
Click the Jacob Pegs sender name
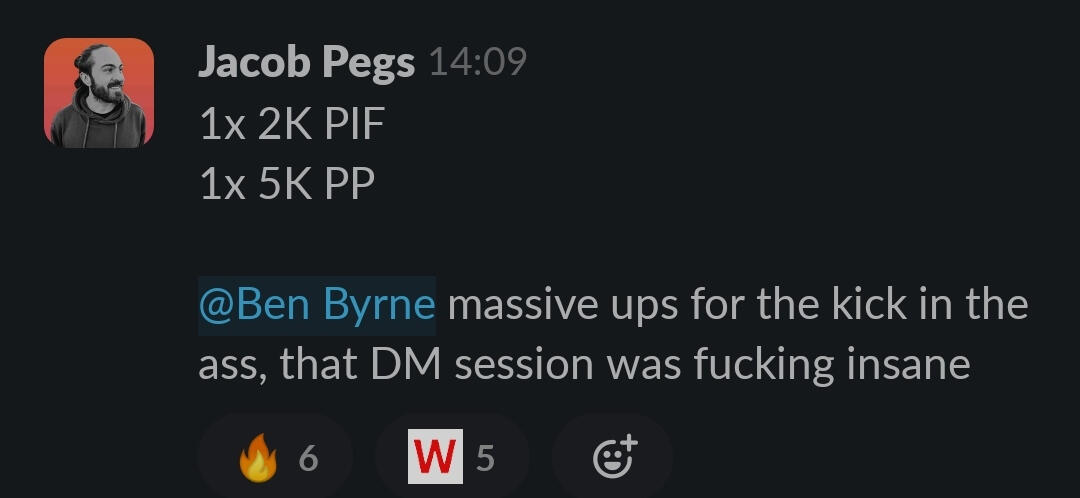tap(307, 63)
